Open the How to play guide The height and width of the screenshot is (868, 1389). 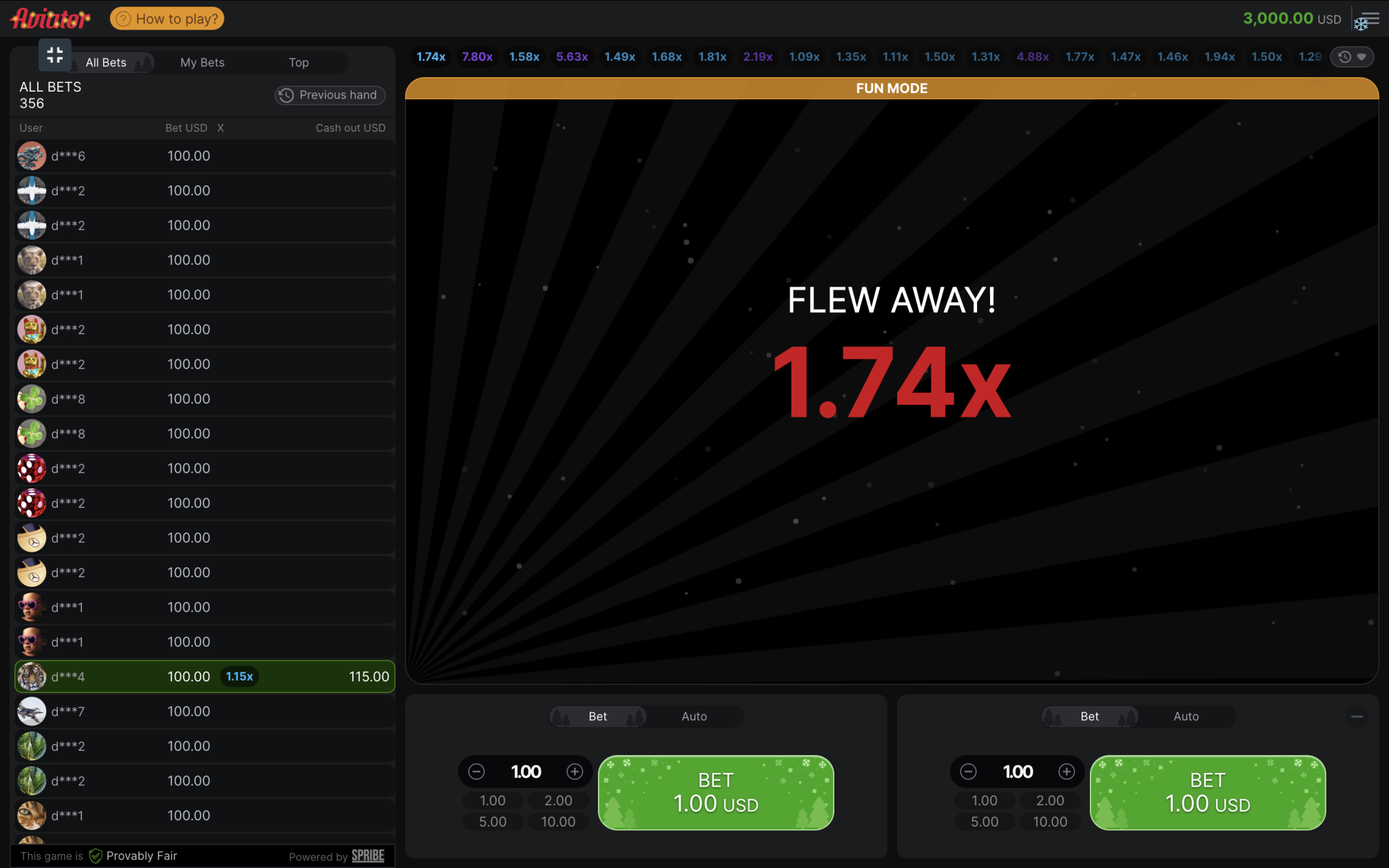click(167, 19)
